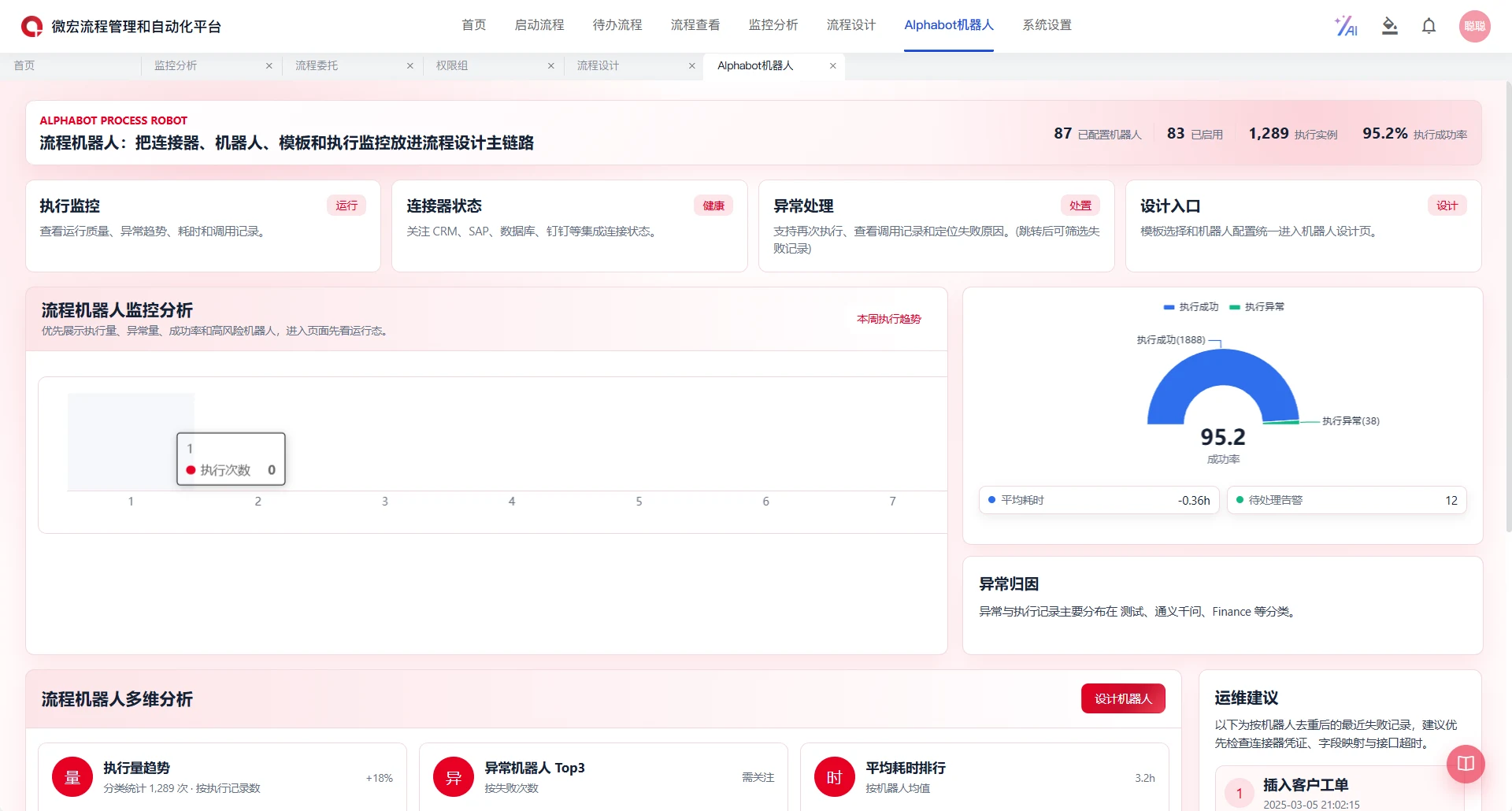Open 系统设置 menu
The height and width of the screenshot is (811, 1512).
(x=1047, y=25)
